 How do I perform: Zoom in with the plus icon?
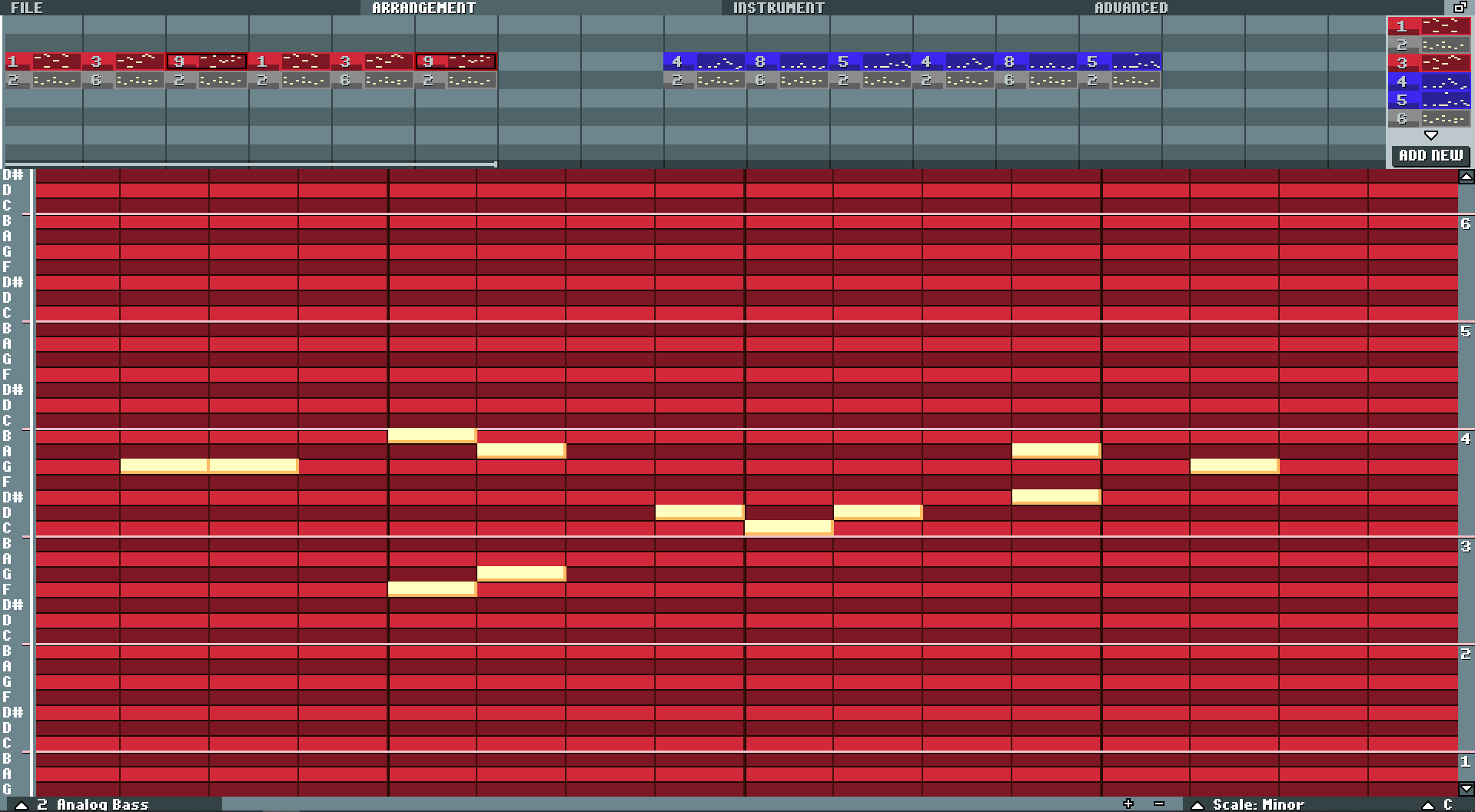[x=1128, y=804]
